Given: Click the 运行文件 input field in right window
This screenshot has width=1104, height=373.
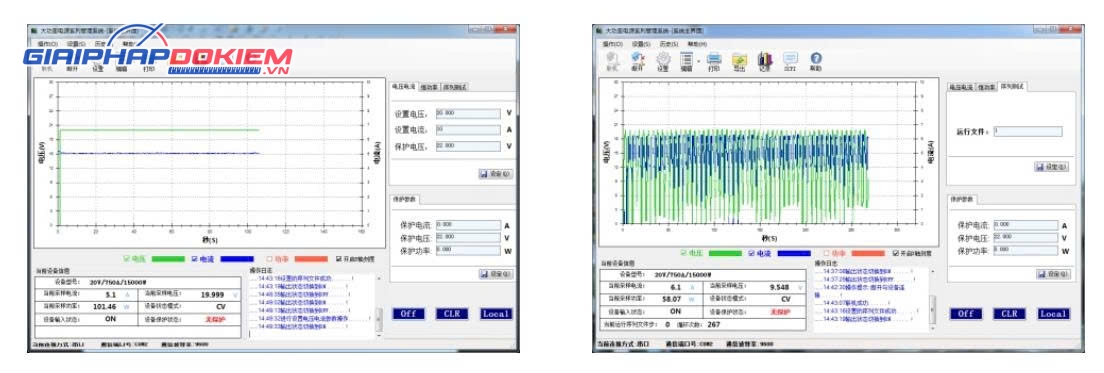Looking at the screenshot, I should coord(1028,132).
